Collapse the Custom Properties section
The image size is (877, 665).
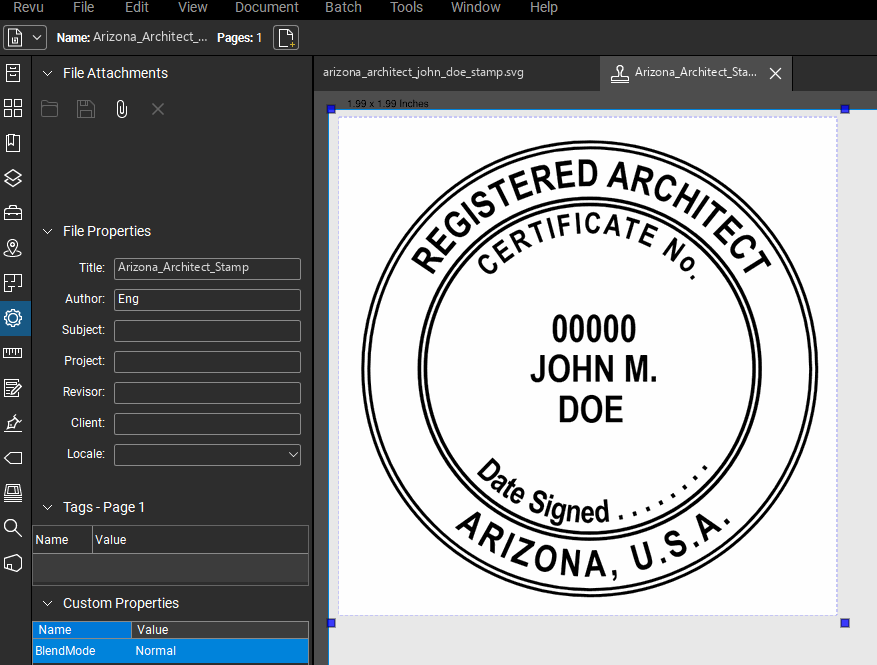pos(48,603)
